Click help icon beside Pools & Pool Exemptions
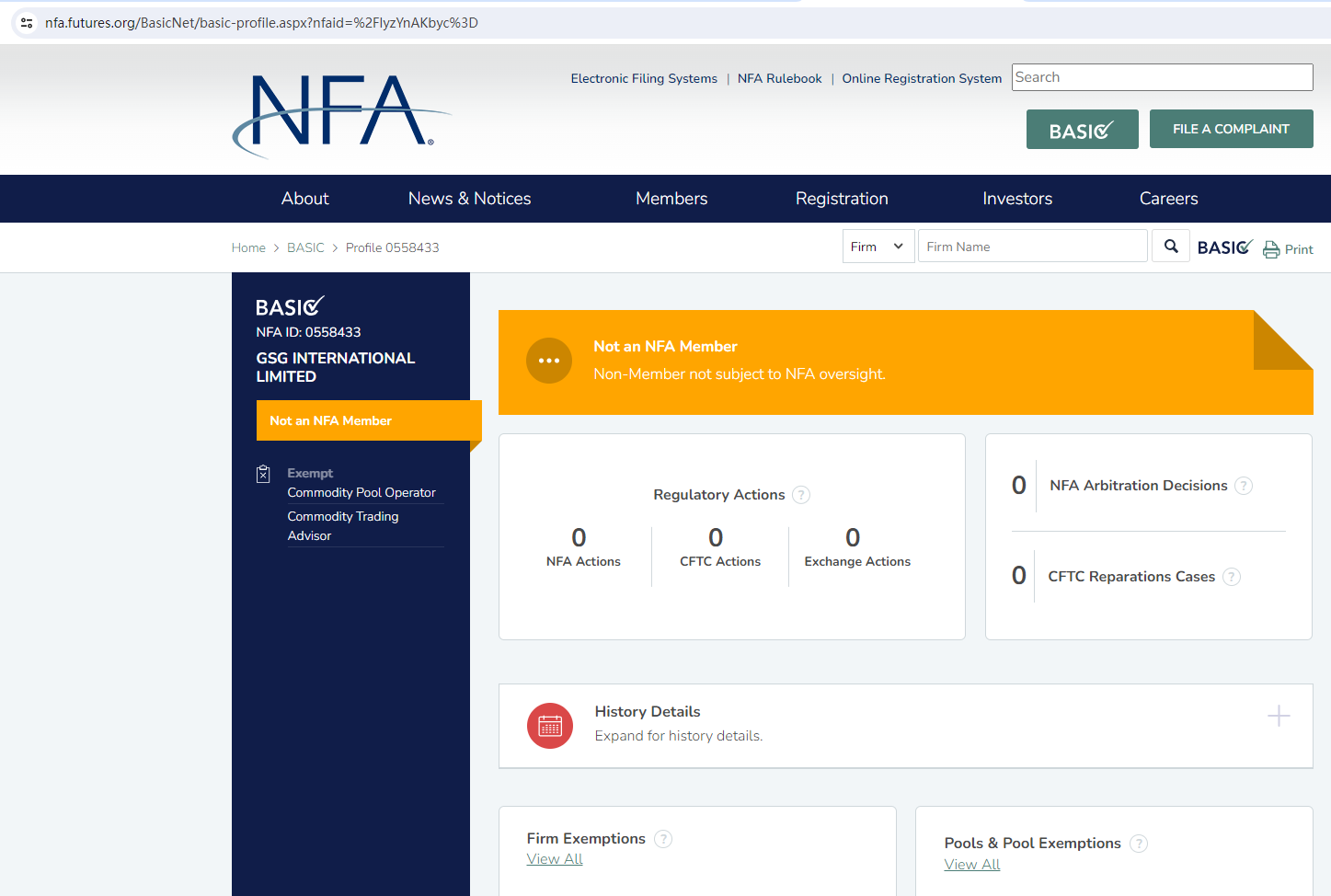 (x=1139, y=844)
